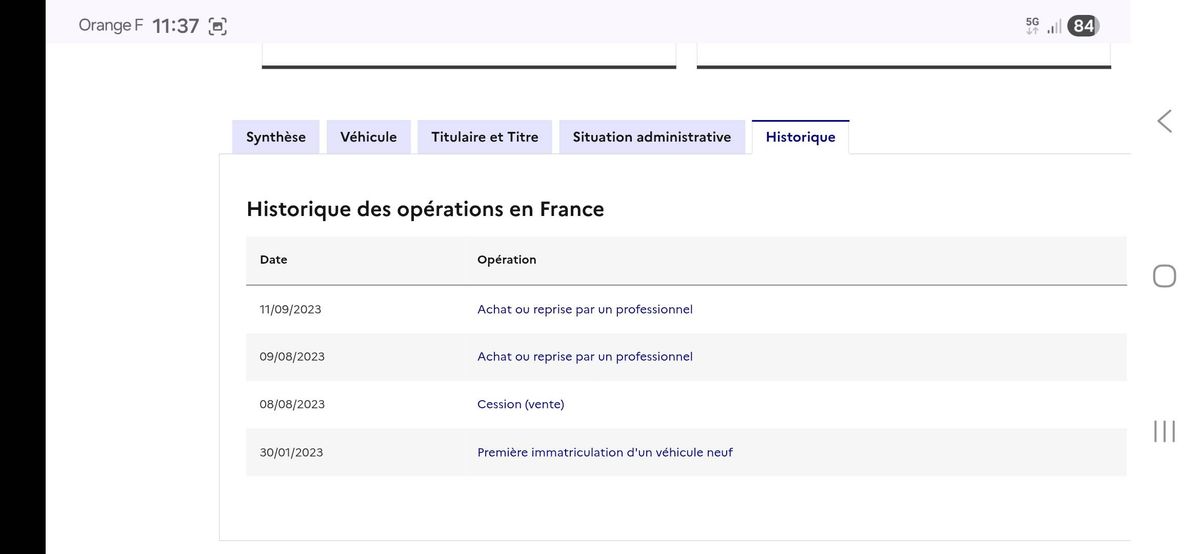Viewport: 1200px width, 554px height.
Task: Tap the clock showing 11:37
Action: [176, 26]
